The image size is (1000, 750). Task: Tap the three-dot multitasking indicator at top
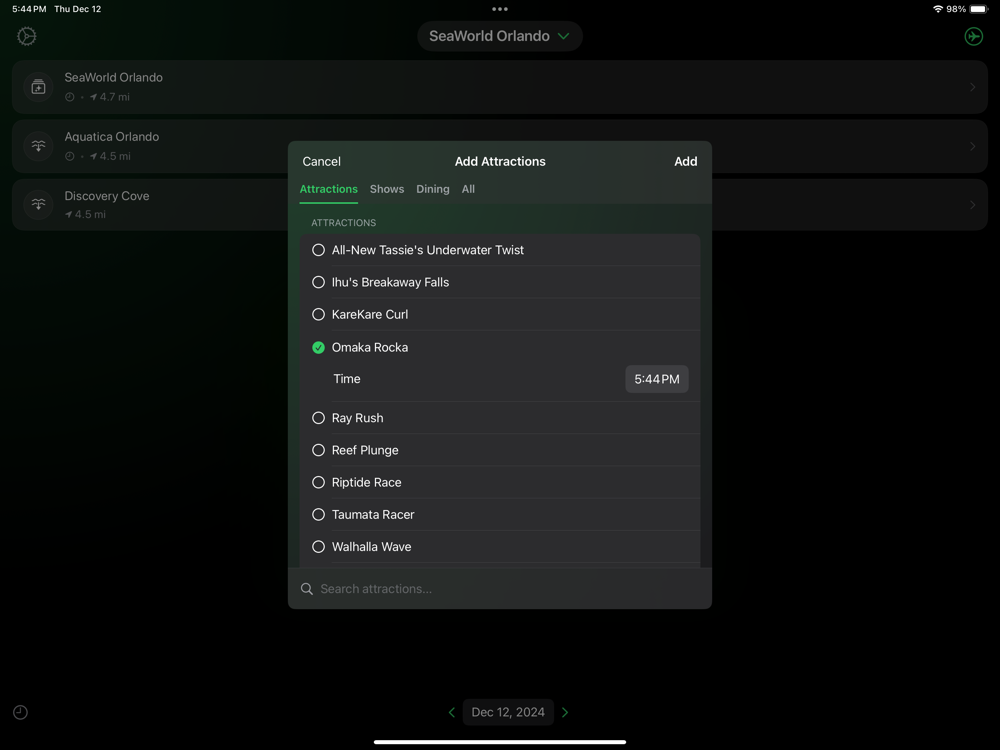point(500,9)
